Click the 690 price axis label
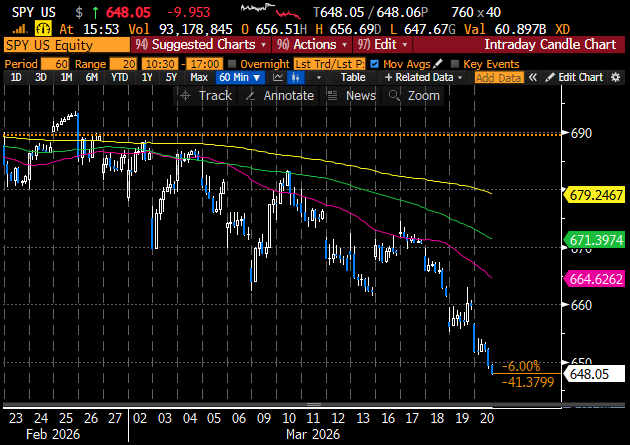Viewport: 630px width, 445px height. [581, 133]
